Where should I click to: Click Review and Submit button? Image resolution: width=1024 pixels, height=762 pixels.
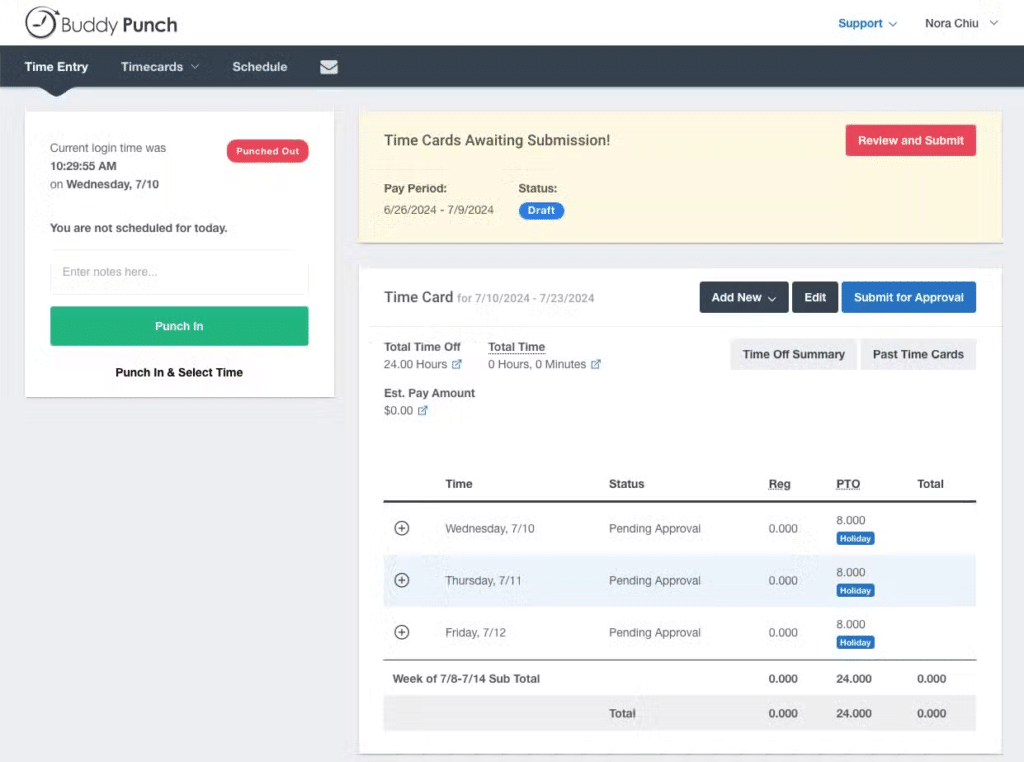coord(910,140)
